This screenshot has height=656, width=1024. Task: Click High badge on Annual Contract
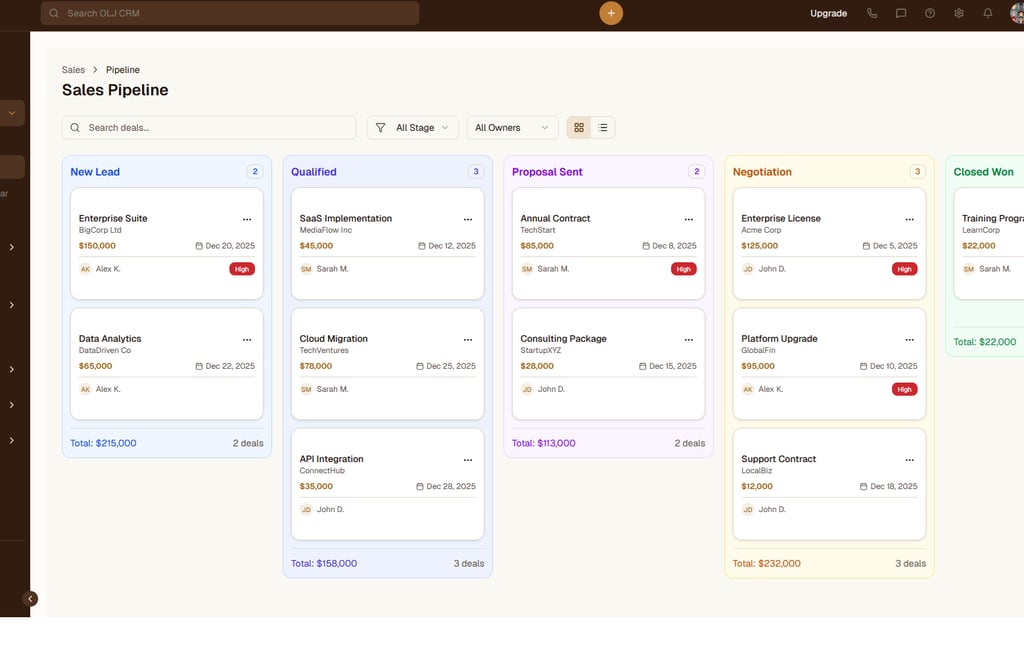click(683, 269)
